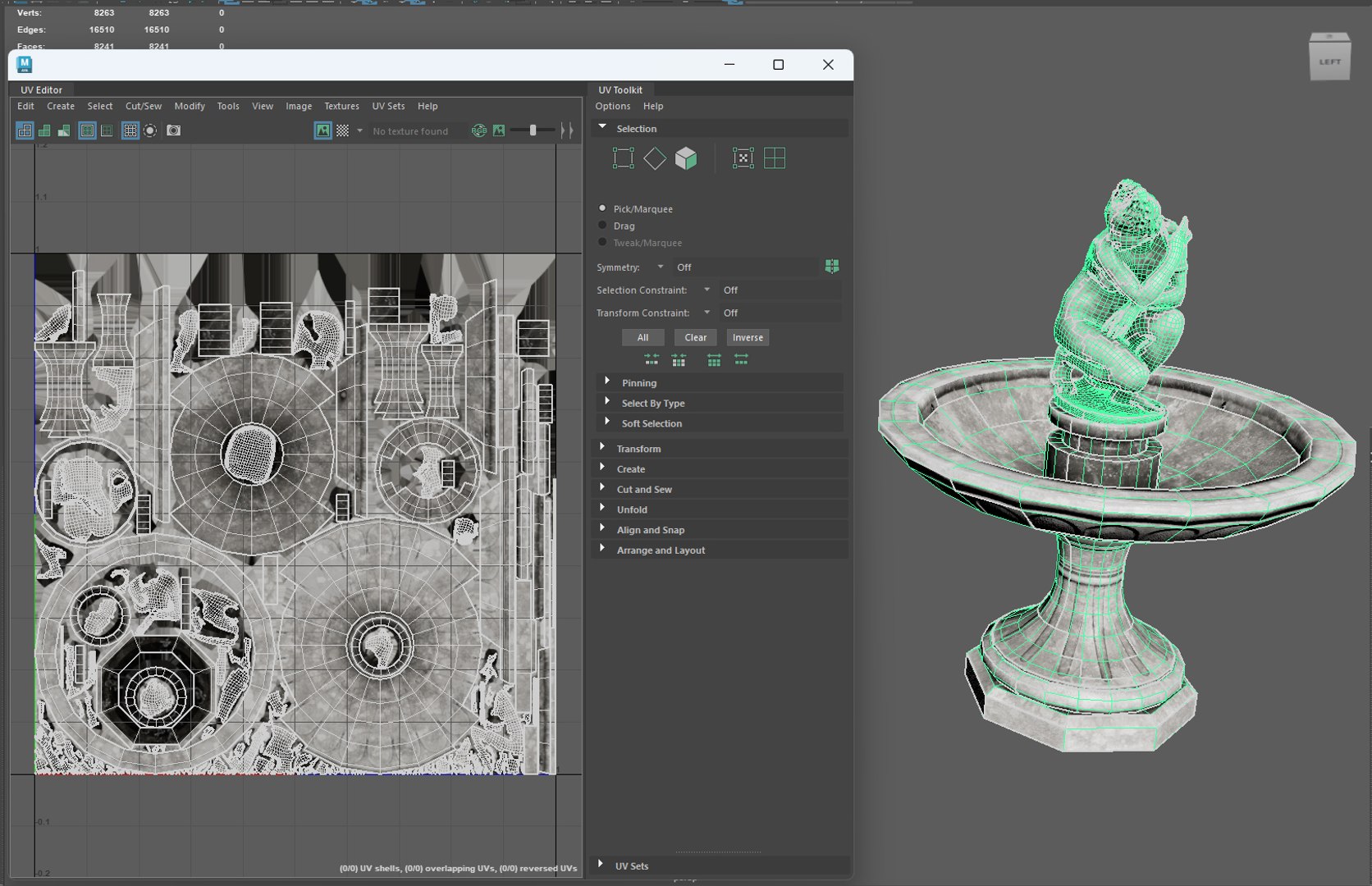Open the Options menu in UV Toolkit
This screenshot has width=1372, height=886.
pyautogui.click(x=613, y=106)
